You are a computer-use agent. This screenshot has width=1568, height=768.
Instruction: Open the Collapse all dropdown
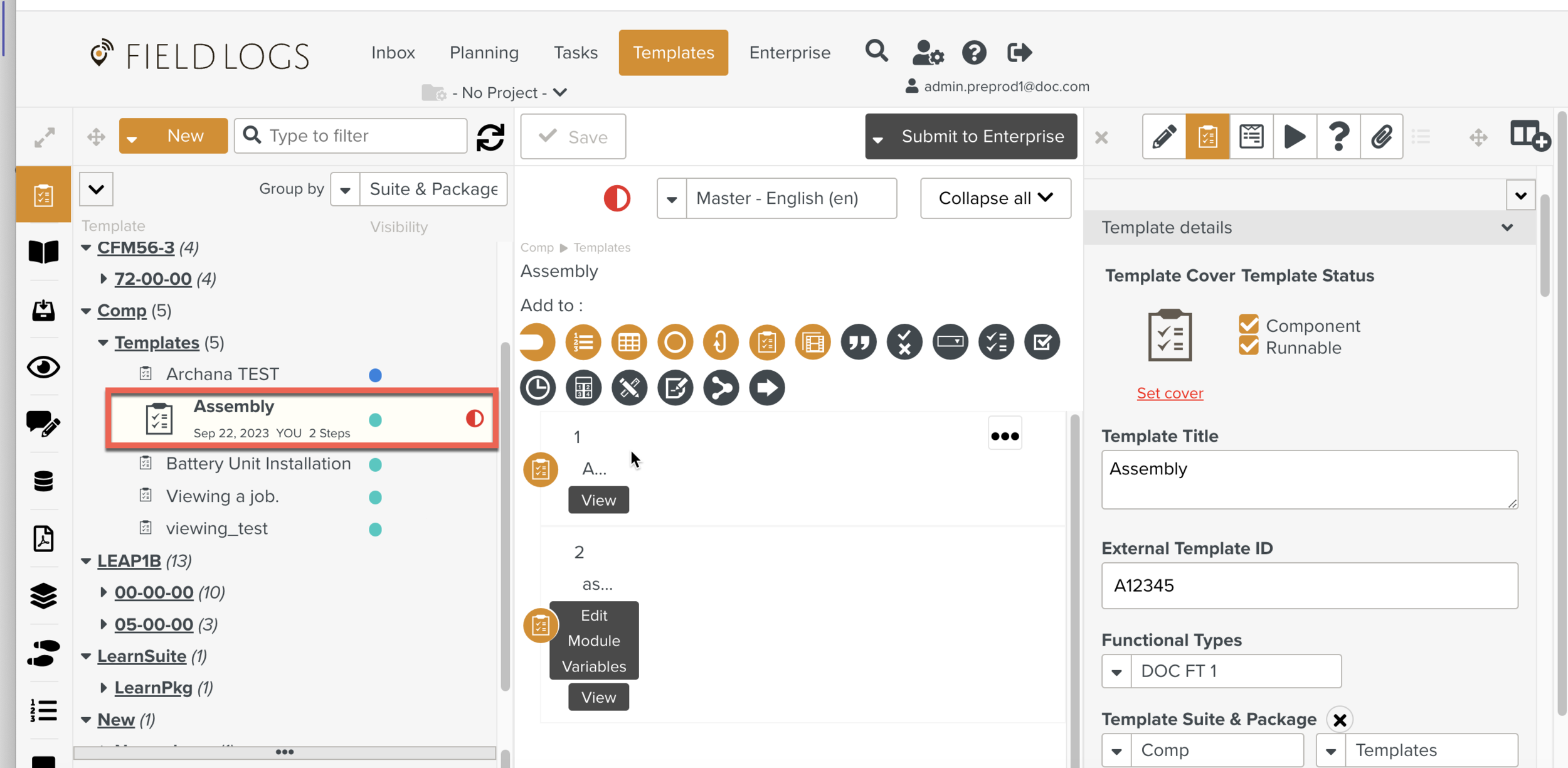click(995, 198)
